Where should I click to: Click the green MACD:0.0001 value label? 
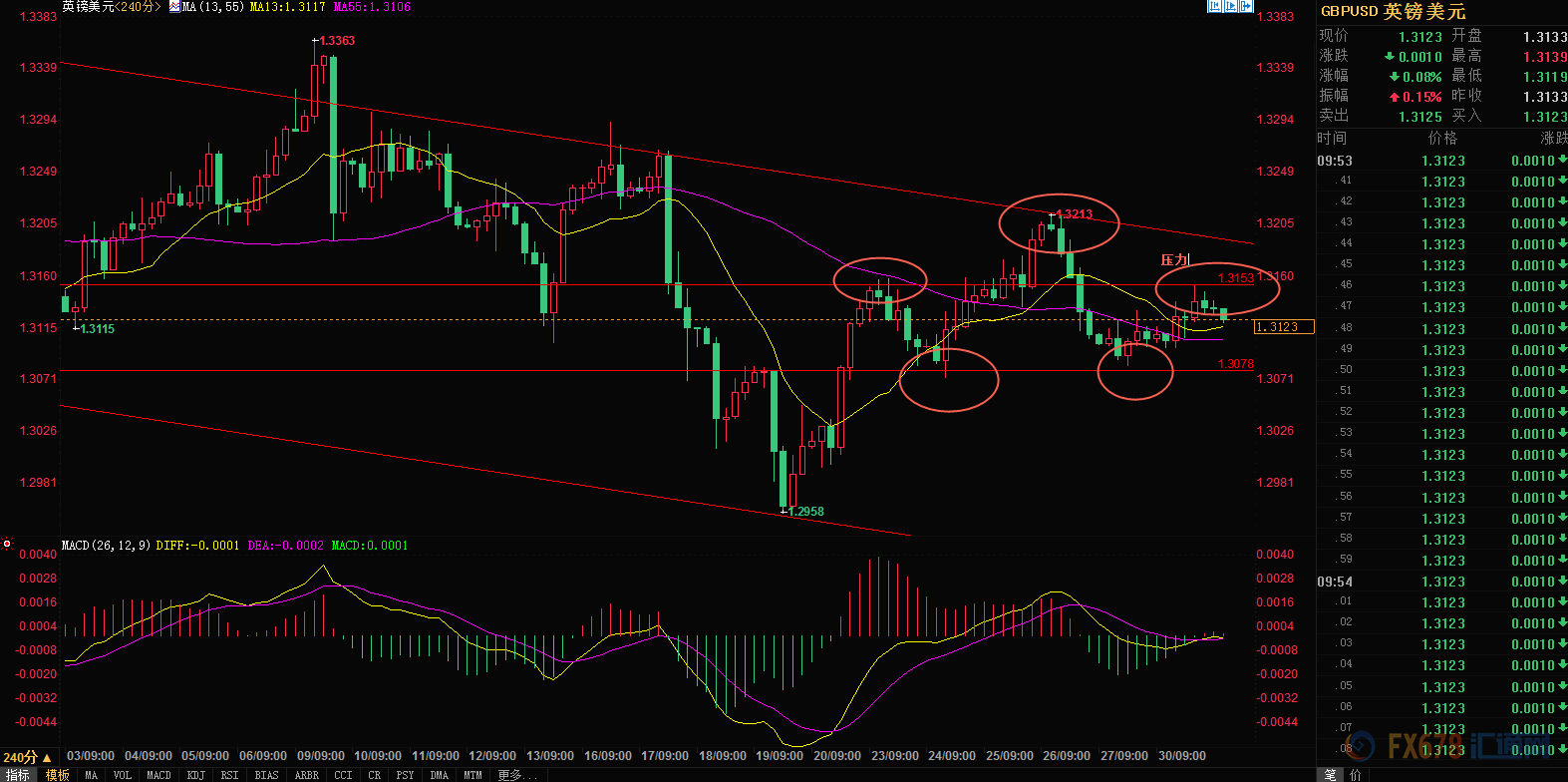[369, 546]
